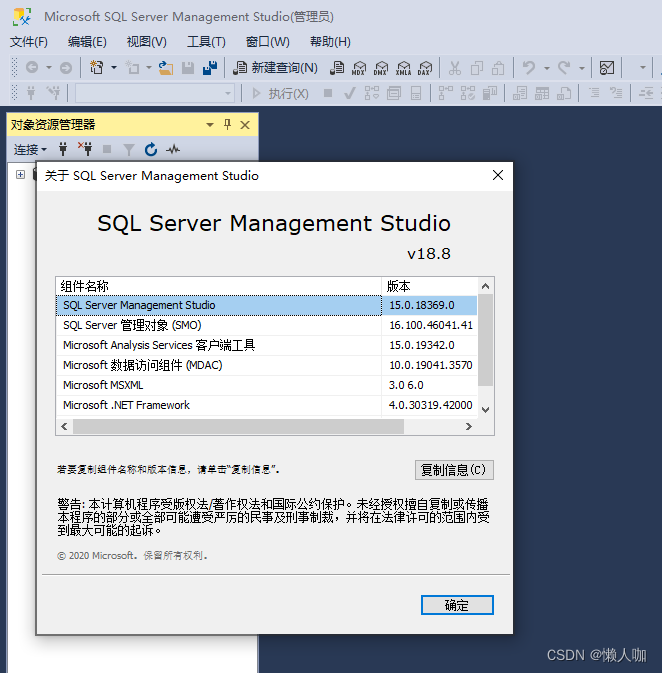The image size is (662, 673).
Task: Close the Object Explorer panel
Action: pyautogui.click(x=245, y=125)
